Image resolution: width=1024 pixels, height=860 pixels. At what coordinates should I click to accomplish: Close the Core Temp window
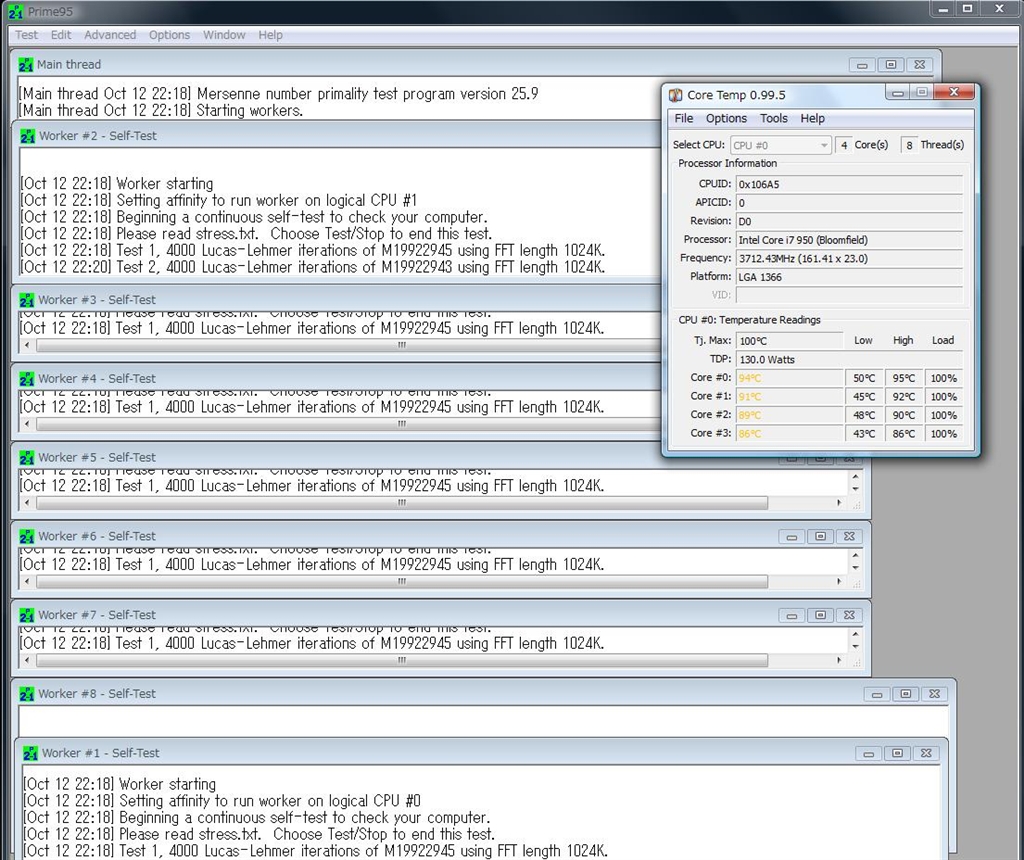[953, 92]
